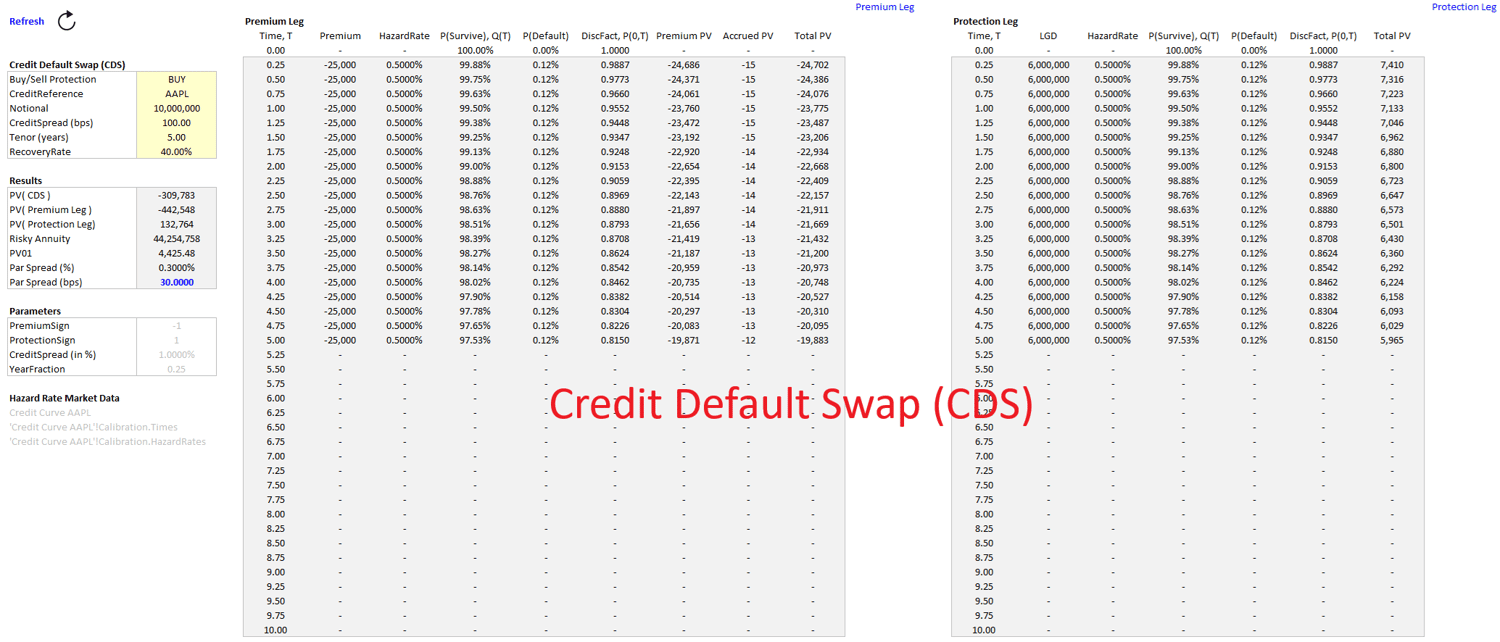Click the Premium Leg table title
Image resolution: width=1500 pixels, height=642 pixels.
coord(274,22)
